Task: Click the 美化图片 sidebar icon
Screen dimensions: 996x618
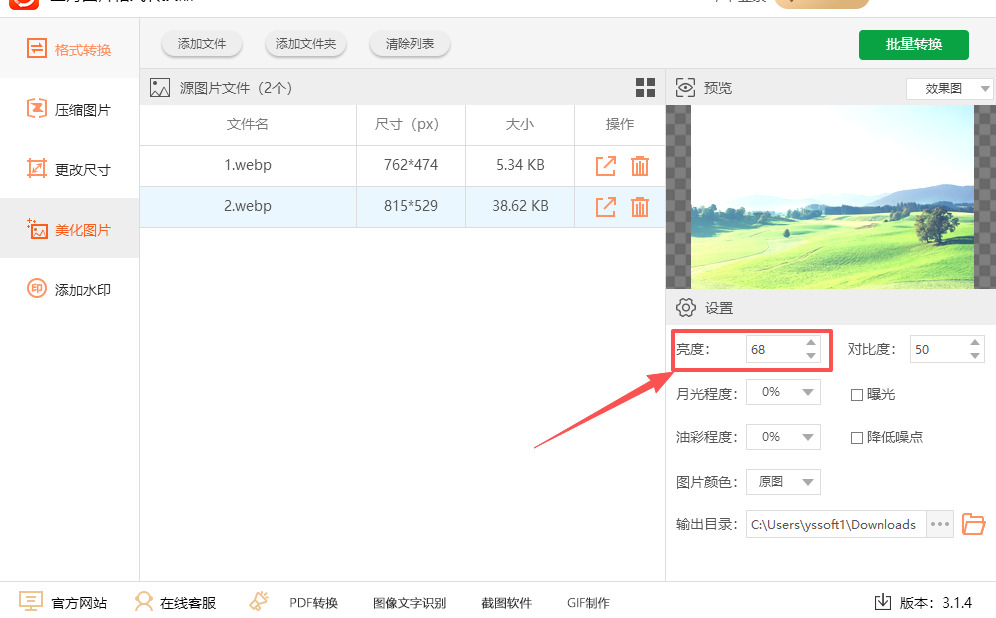Action: [x=37, y=228]
